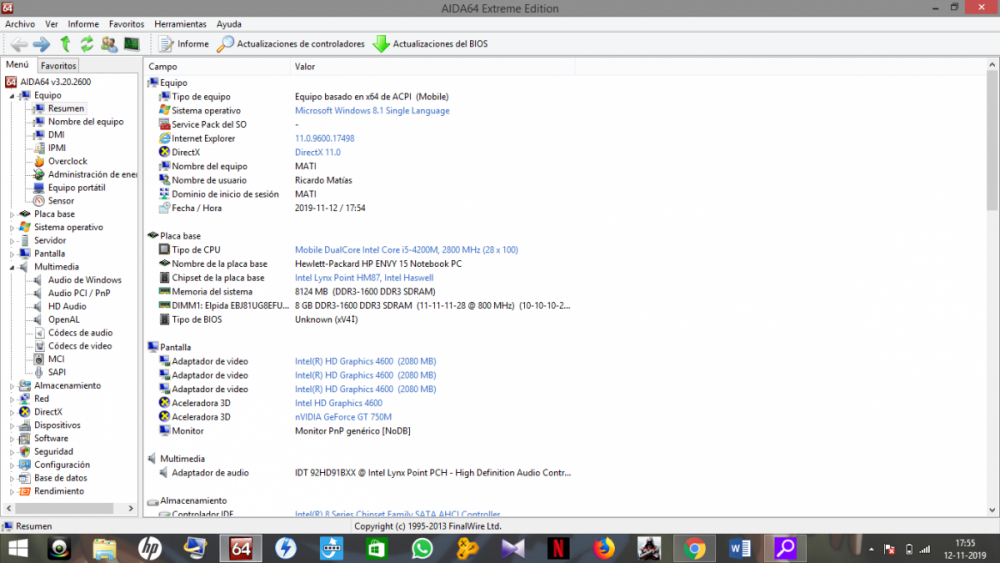Refresh the page with green arrows icon

[87, 44]
